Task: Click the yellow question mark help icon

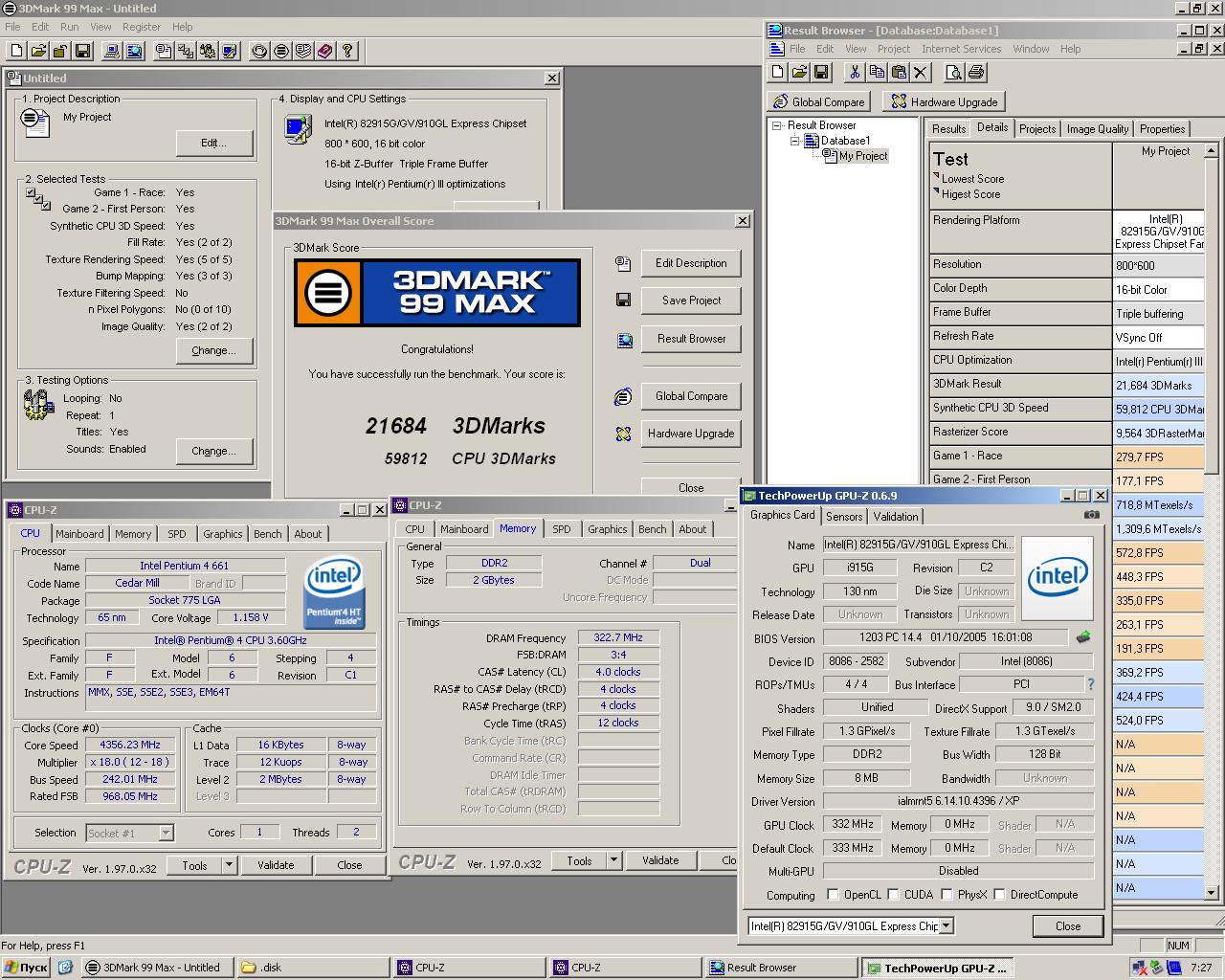Action: tap(347, 51)
